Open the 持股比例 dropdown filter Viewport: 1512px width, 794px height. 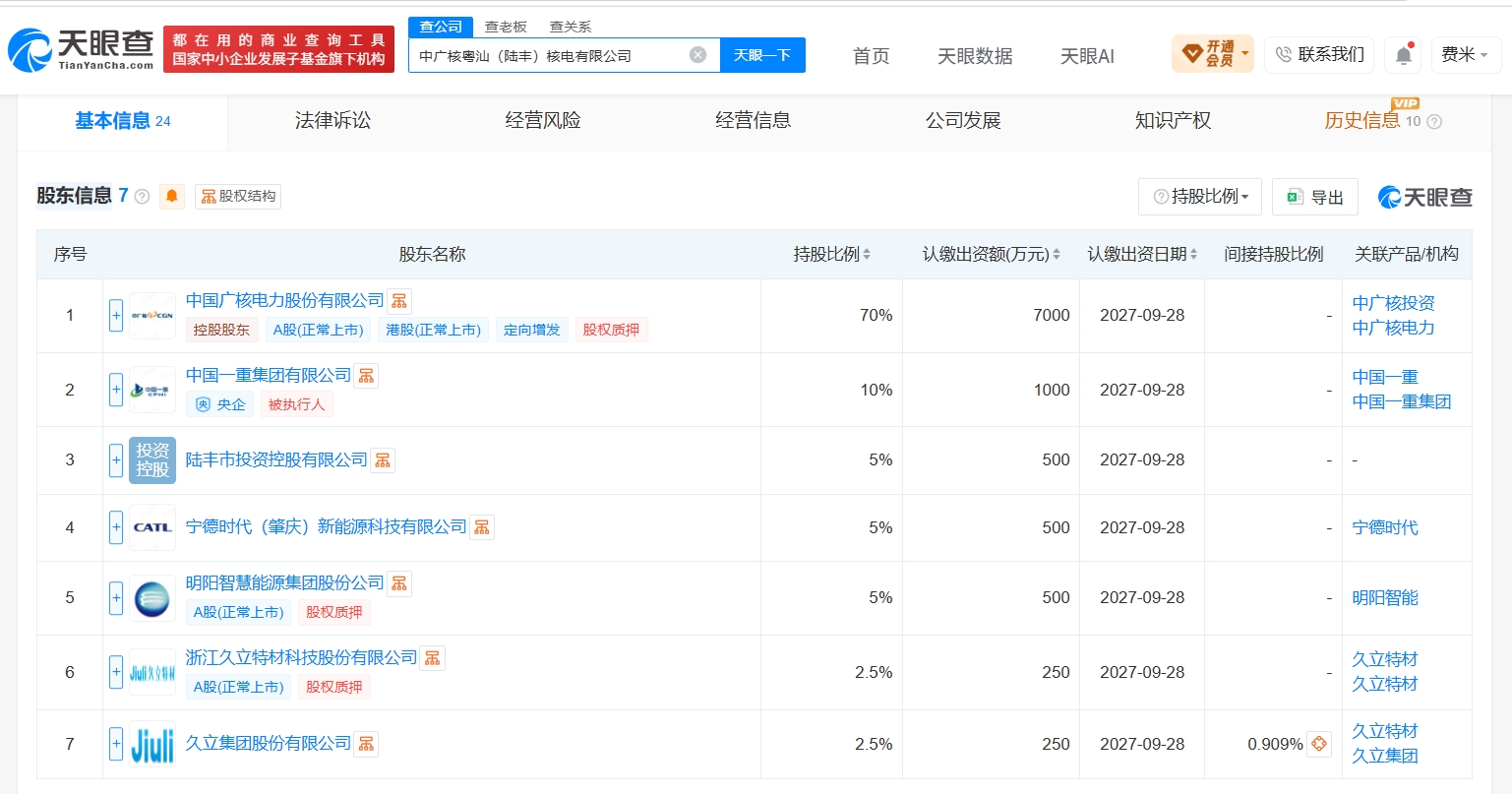pyautogui.click(x=1200, y=197)
